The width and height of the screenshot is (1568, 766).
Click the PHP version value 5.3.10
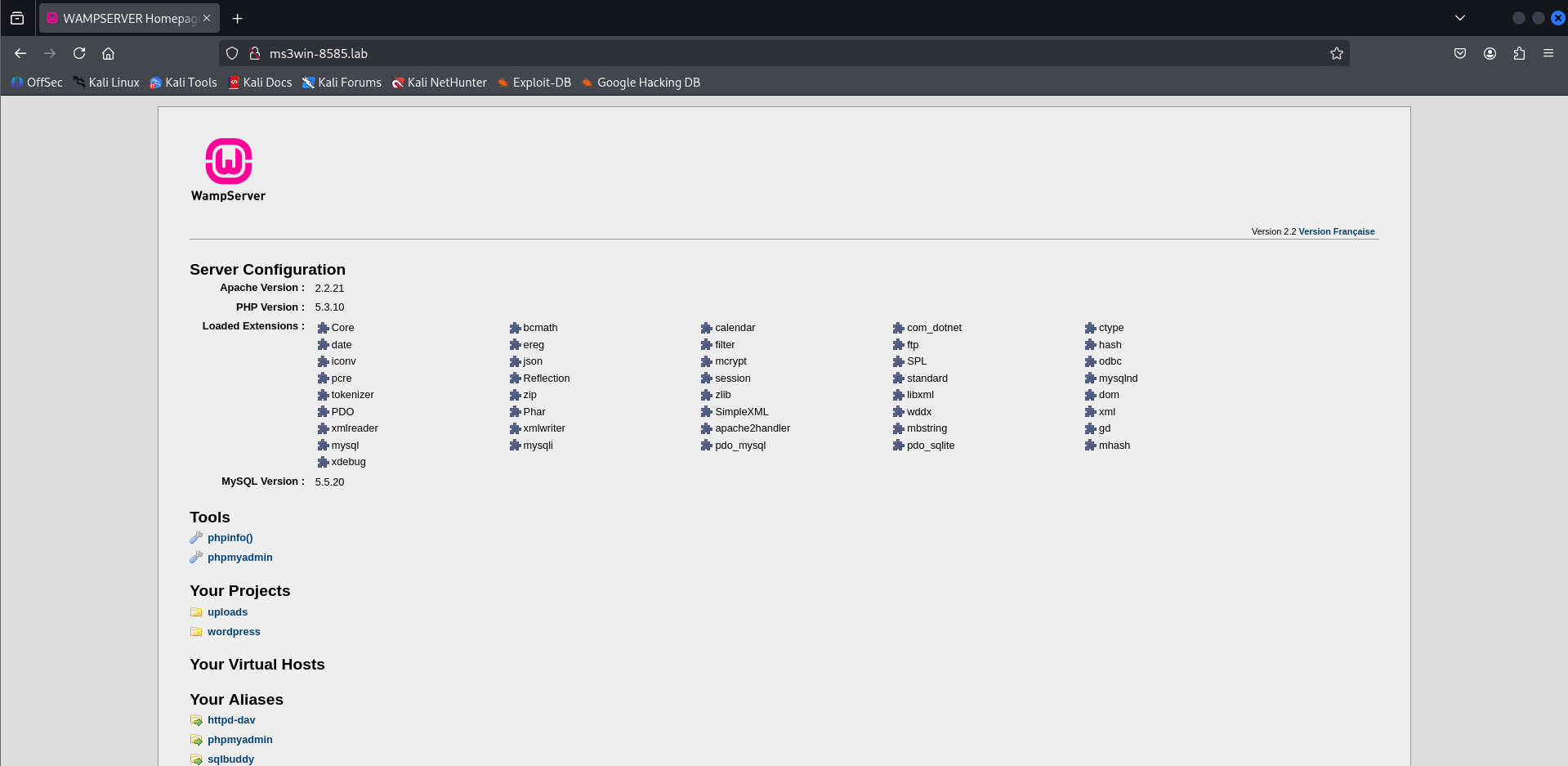tap(329, 307)
